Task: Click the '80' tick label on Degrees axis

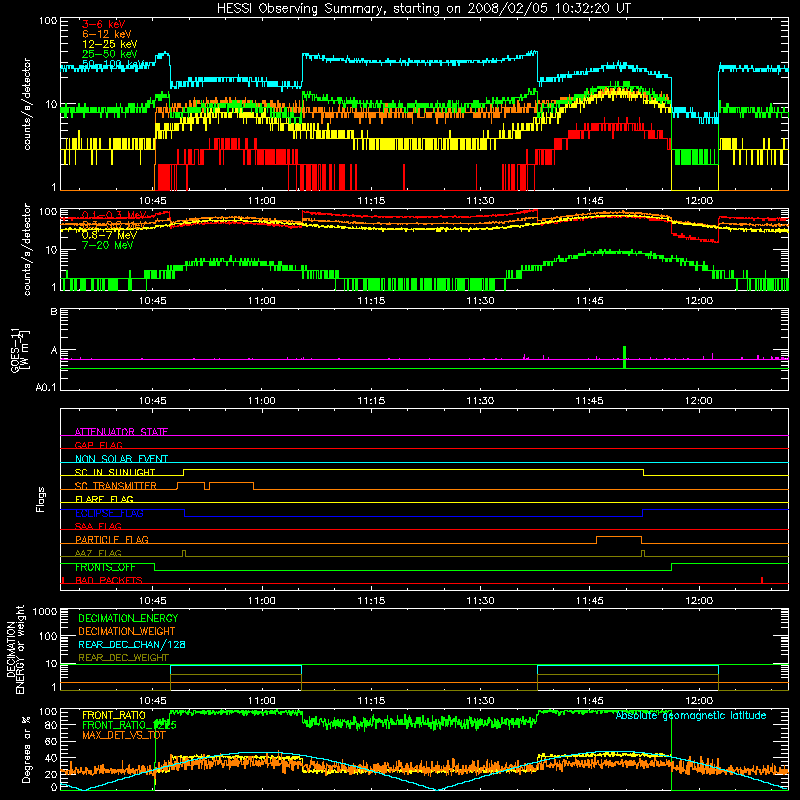Action: [51, 725]
